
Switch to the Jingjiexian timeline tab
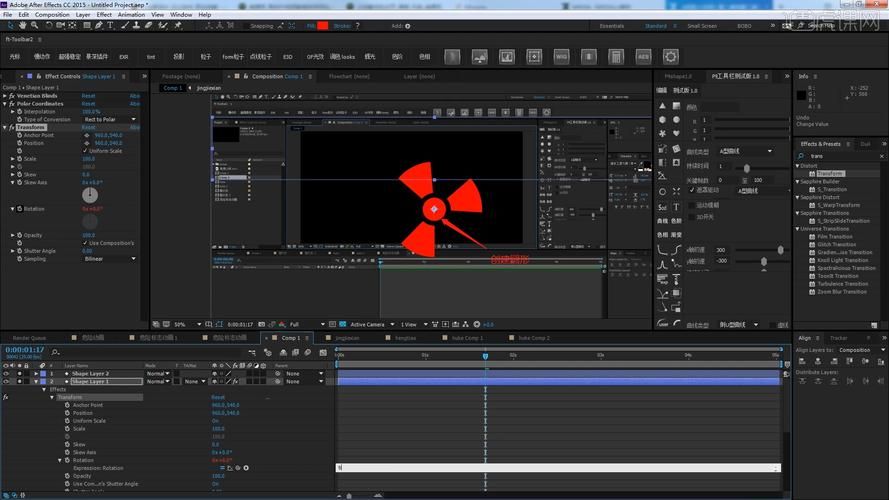(x=347, y=338)
